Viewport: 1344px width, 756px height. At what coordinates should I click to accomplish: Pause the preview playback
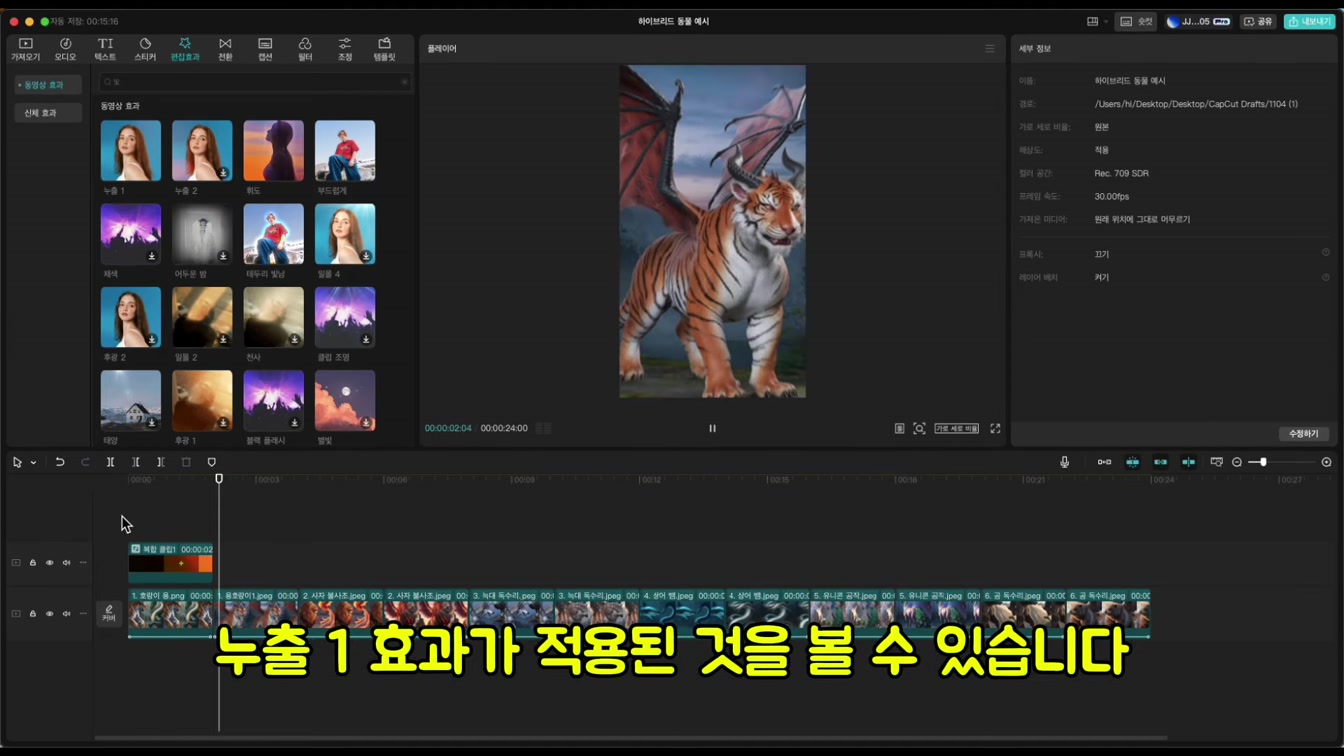[712, 428]
